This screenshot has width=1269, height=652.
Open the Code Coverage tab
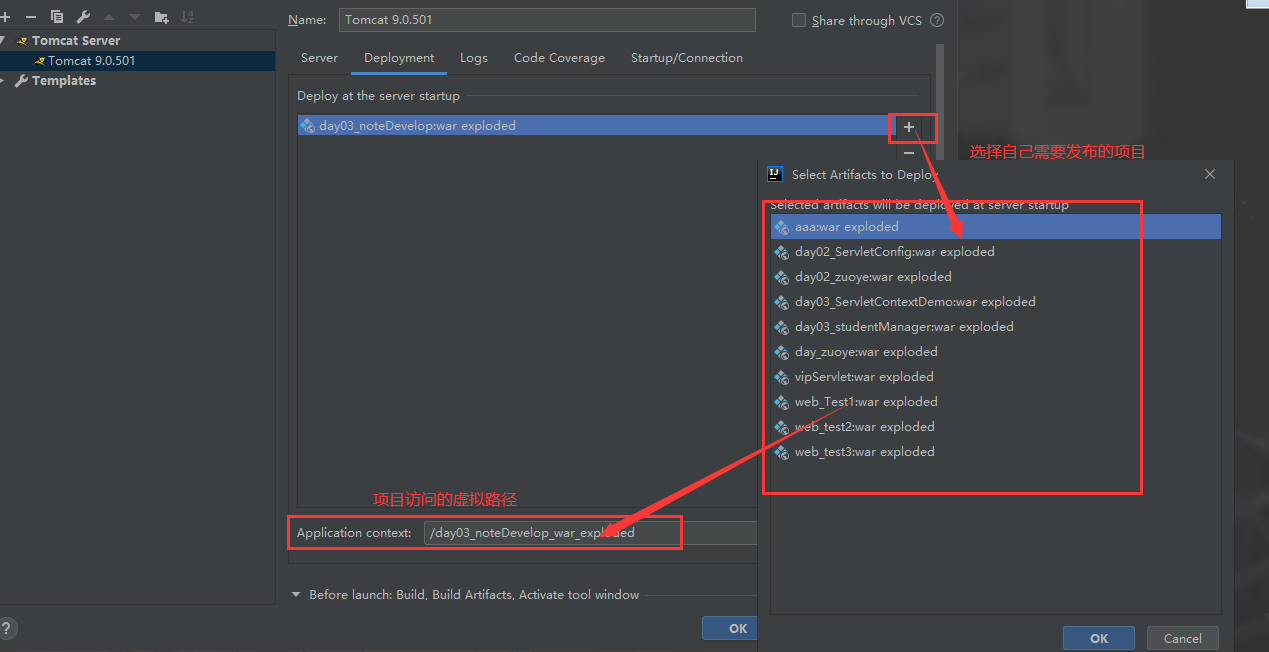559,58
